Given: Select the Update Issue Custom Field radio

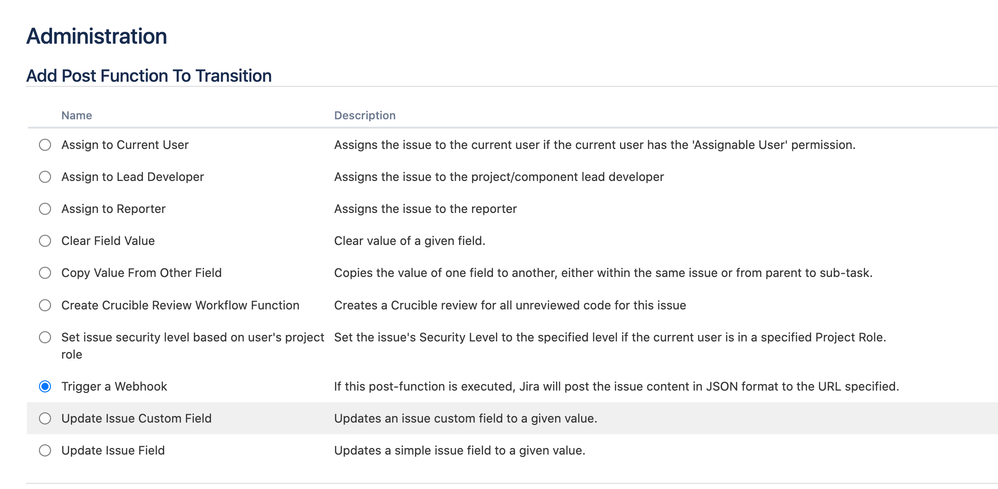Looking at the screenshot, I should click(x=45, y=418).
